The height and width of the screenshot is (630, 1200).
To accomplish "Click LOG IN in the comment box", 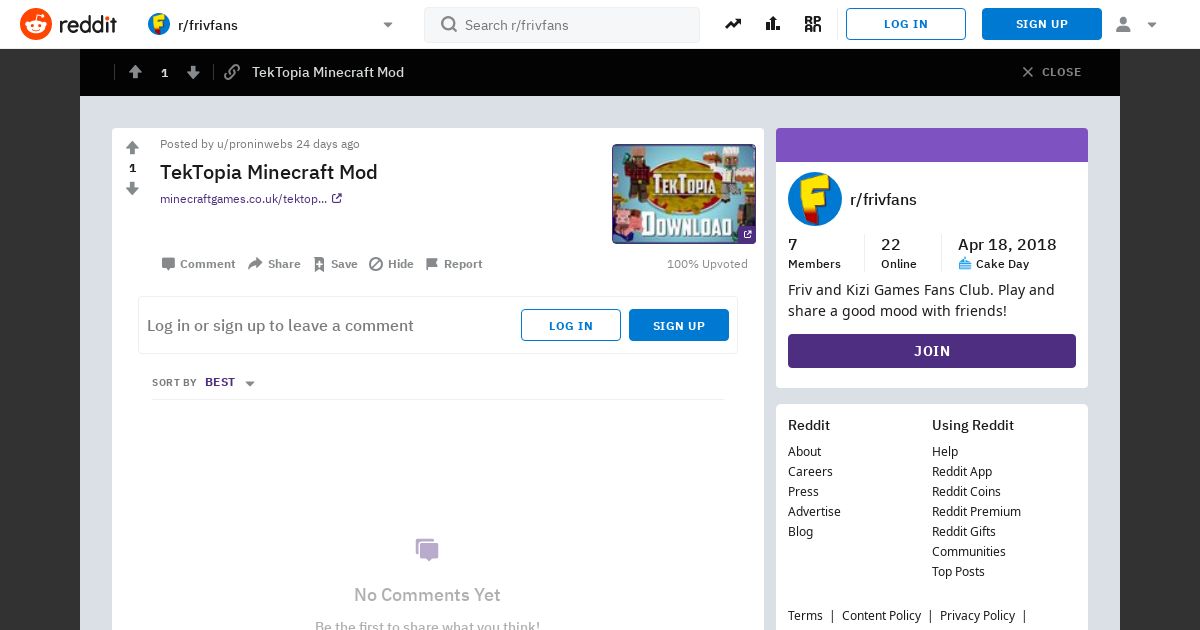I will pyautogui.click(x=571, y=325).
